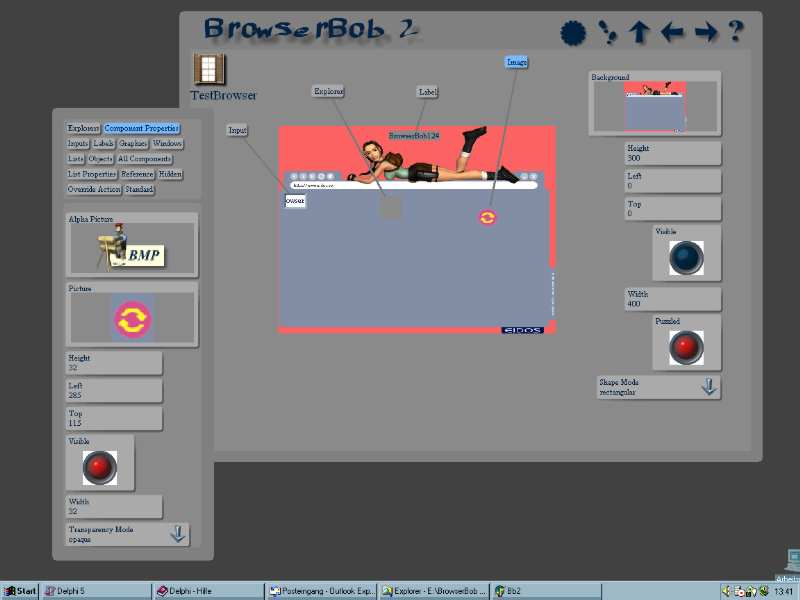Switch to the Component Properties tab

[141, 128]
